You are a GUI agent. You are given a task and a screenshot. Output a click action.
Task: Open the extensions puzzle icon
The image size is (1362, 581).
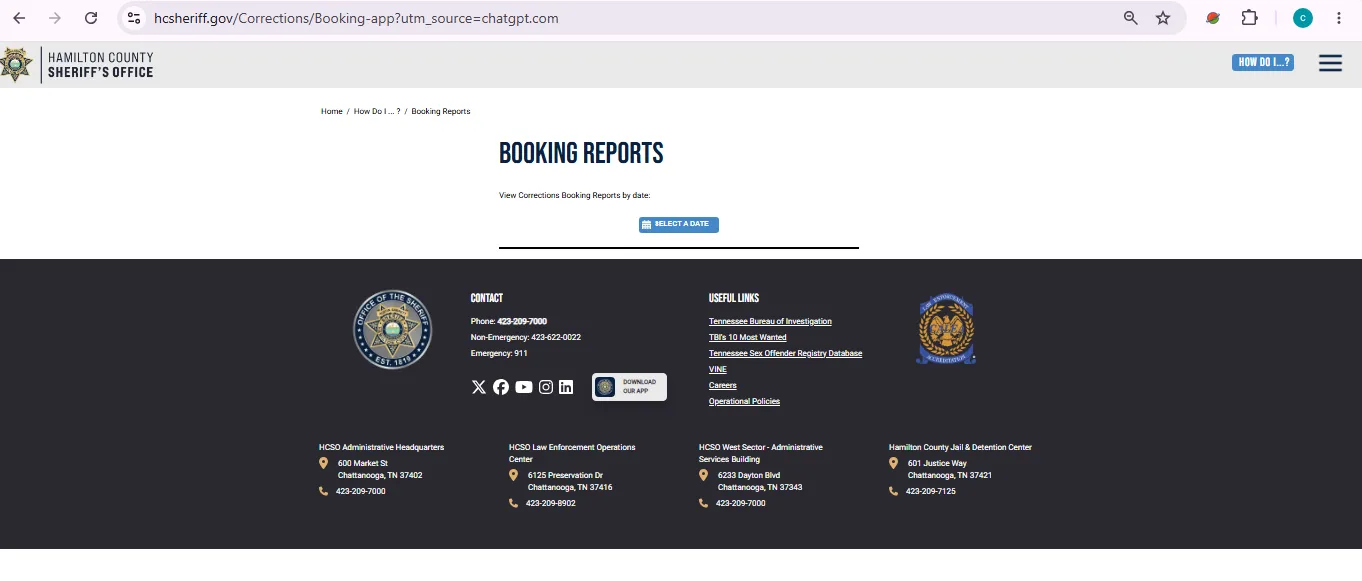[x=1249, y=18]
